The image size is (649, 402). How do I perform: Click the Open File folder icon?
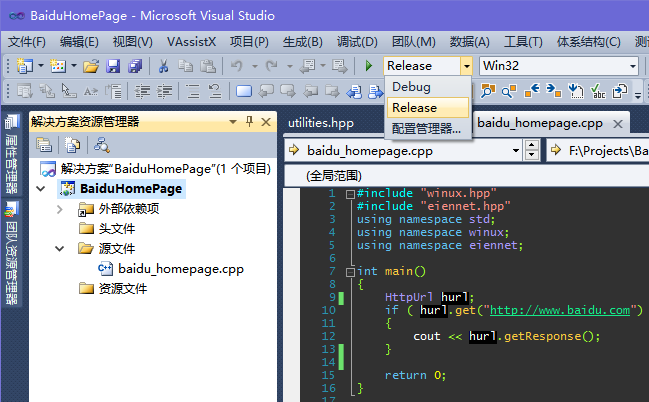pos(91,66)
